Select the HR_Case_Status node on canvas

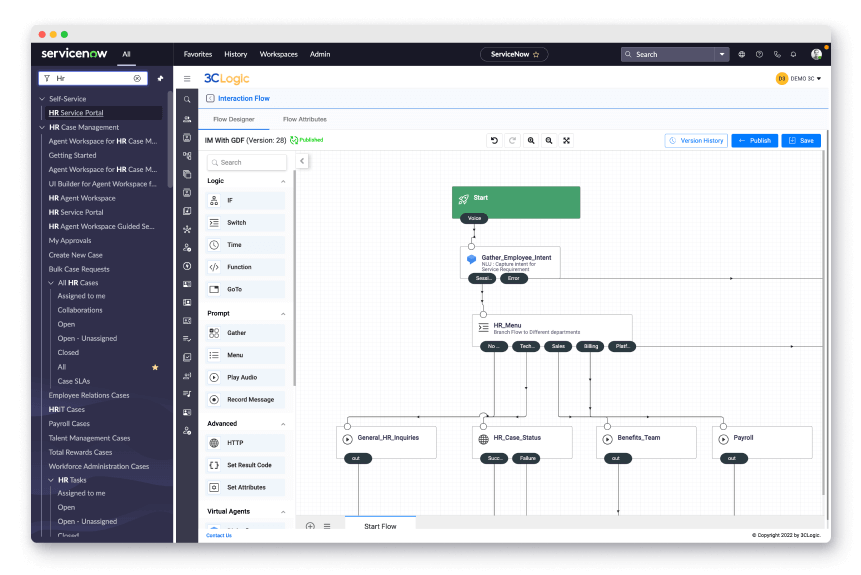coord(522,441)
